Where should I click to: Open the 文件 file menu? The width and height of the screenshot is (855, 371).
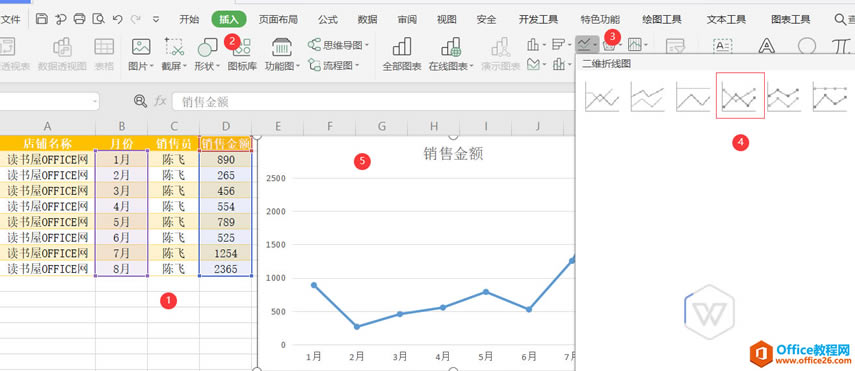(x=10, y=20)
